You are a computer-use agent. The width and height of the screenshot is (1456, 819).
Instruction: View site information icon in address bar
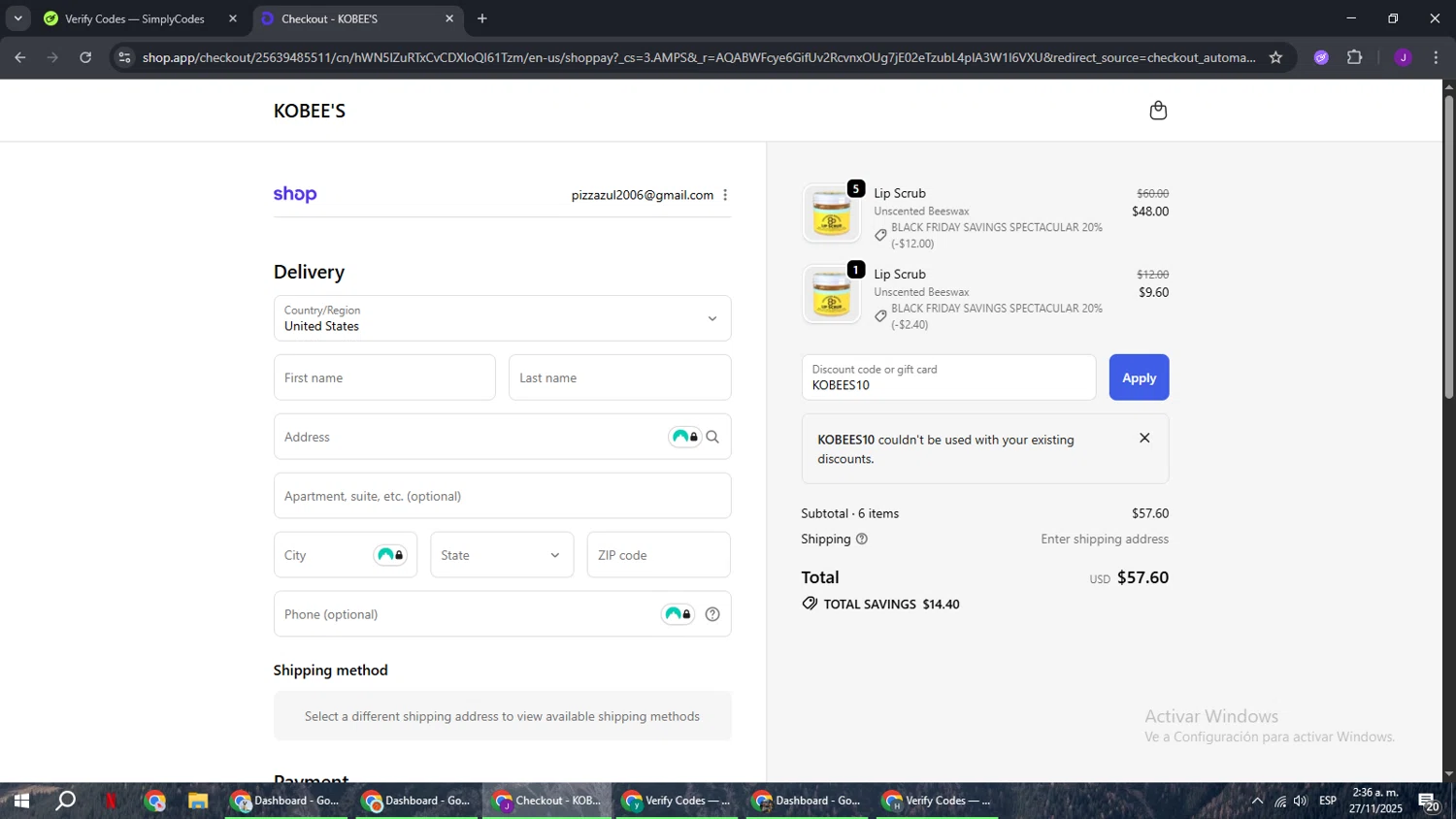tap(124, 57)
